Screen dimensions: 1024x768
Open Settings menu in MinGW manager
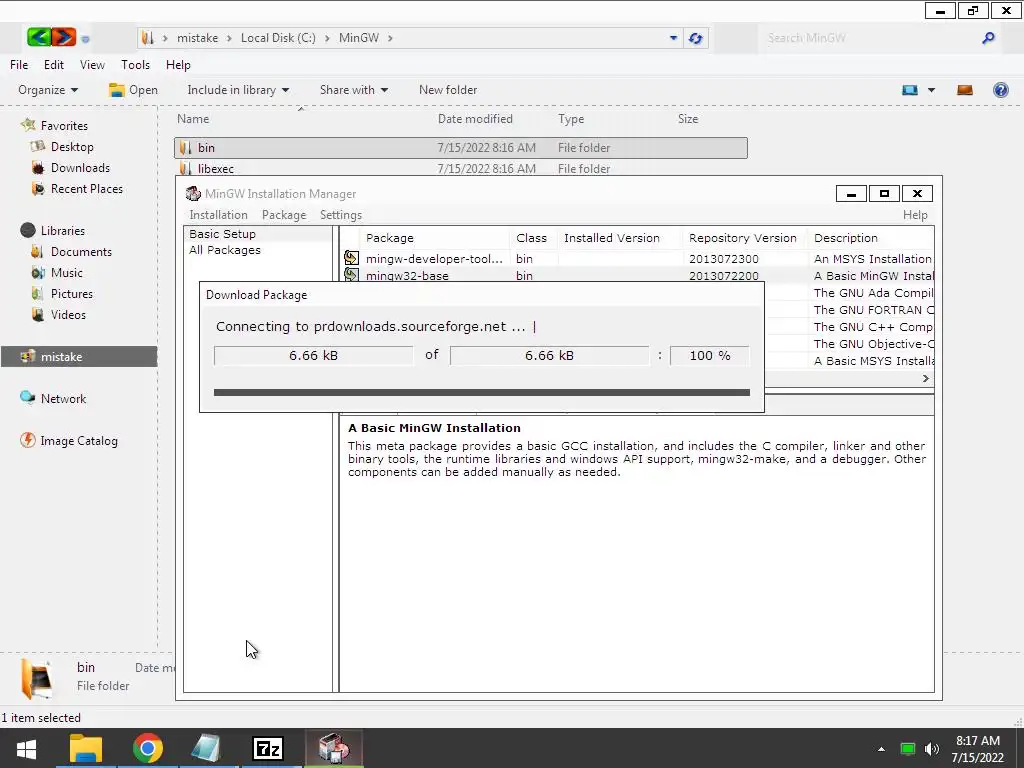(340, 215)
